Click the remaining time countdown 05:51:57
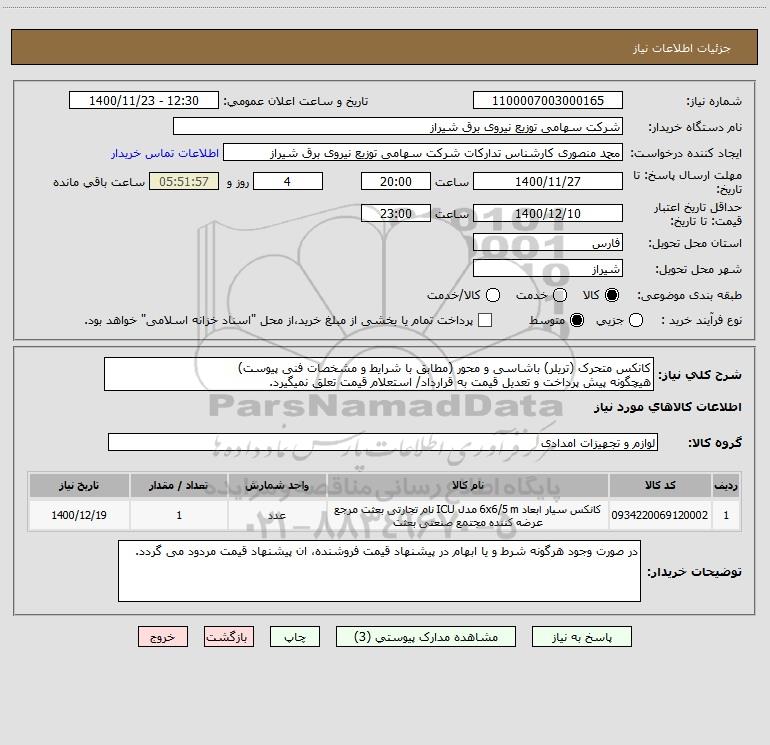 184,181
